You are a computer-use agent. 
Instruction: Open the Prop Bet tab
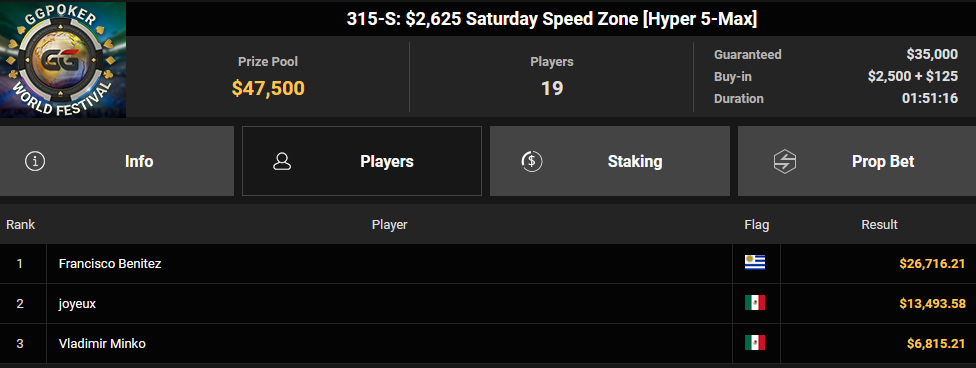coord(856,161)
